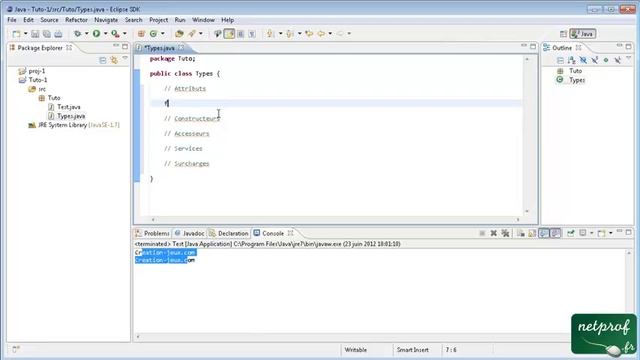Image resolution: width=640 pixels, height=360 pixels.
Task: Toggle Hide Non-Public Members in Outline
Action: [x=606, y=60]
